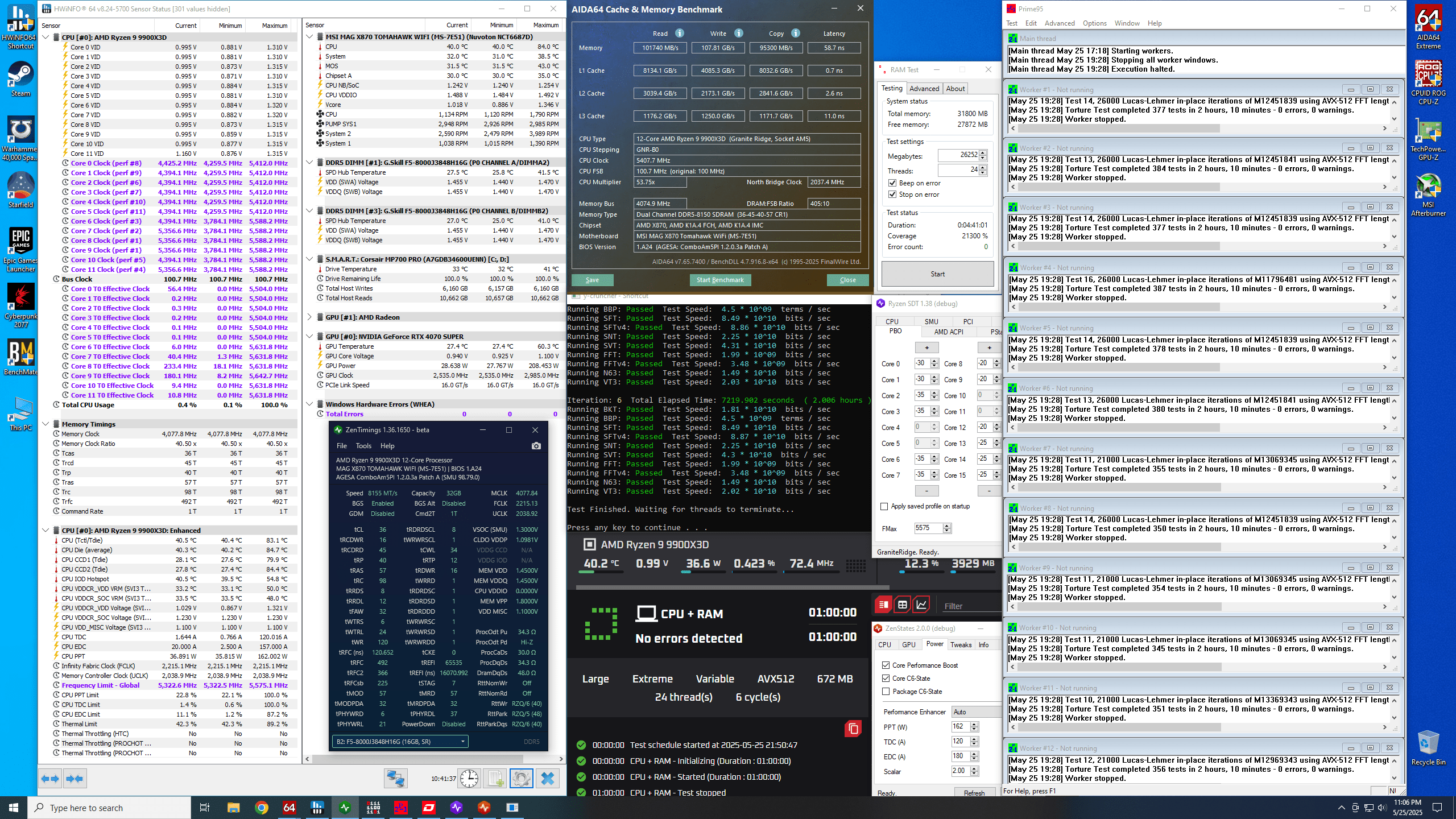Open Chrome from the taskbar
This screenshot has width=1456, height=819.
pyautogui.click(x=261, y=808)
